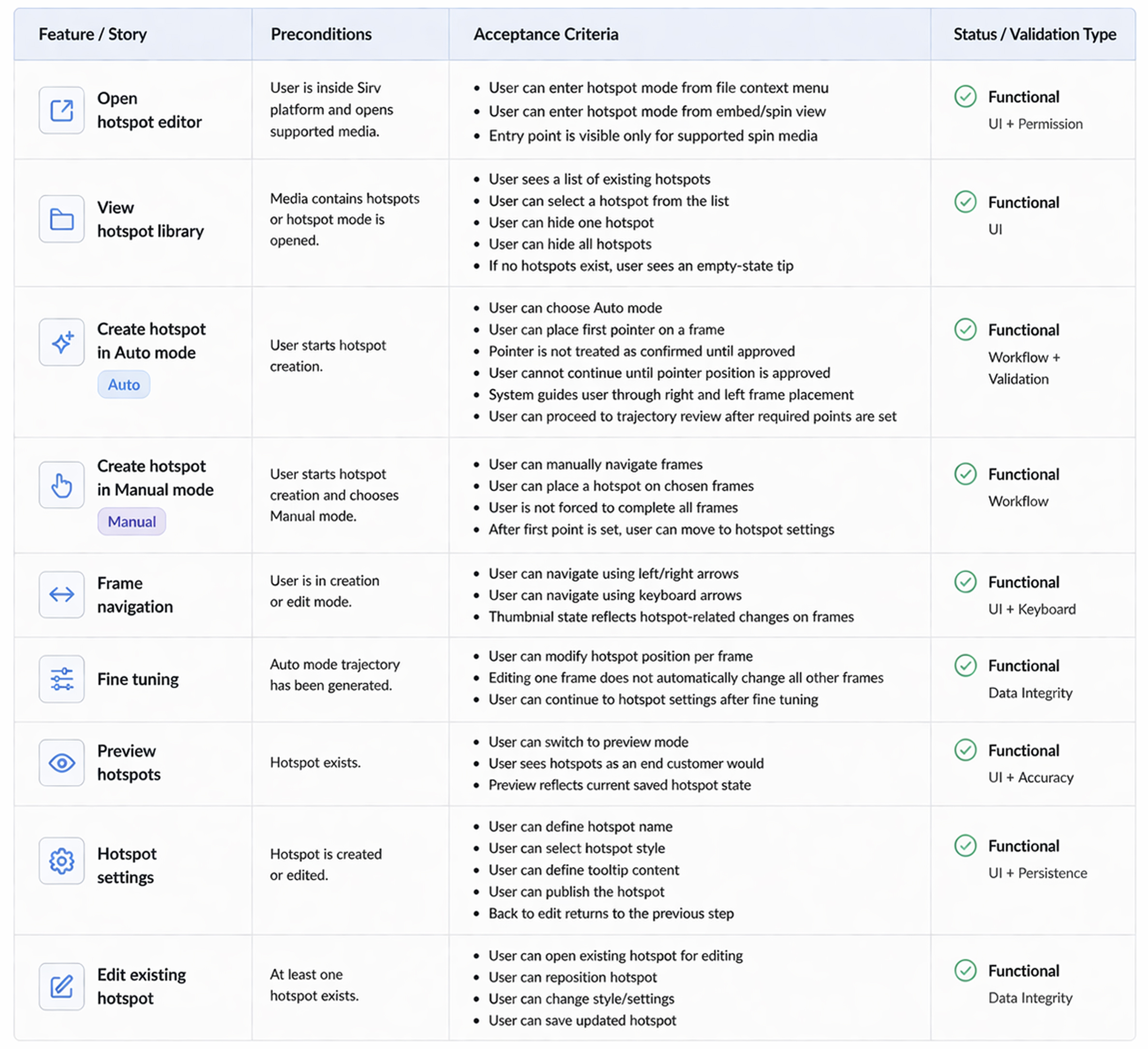Click the green checkmark in Hotspot settings row
Viewport: 1148px width, 1049px height.
click(965, 846)
